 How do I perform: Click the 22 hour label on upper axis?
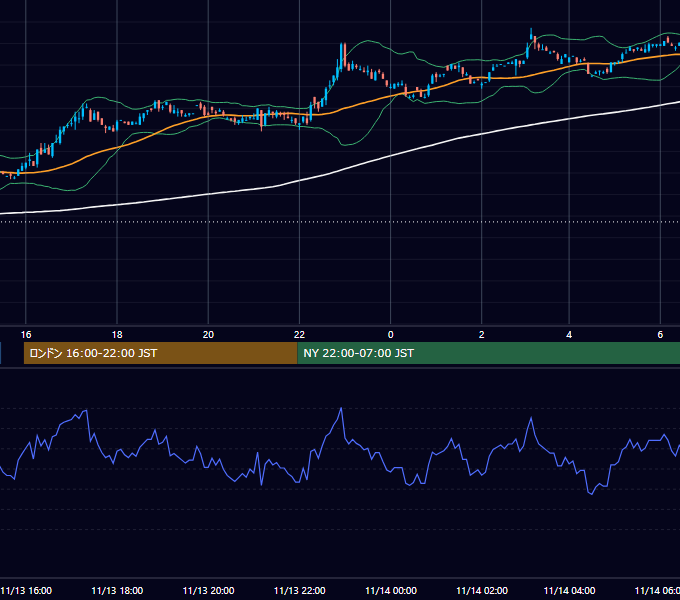(x=299, y=335)
